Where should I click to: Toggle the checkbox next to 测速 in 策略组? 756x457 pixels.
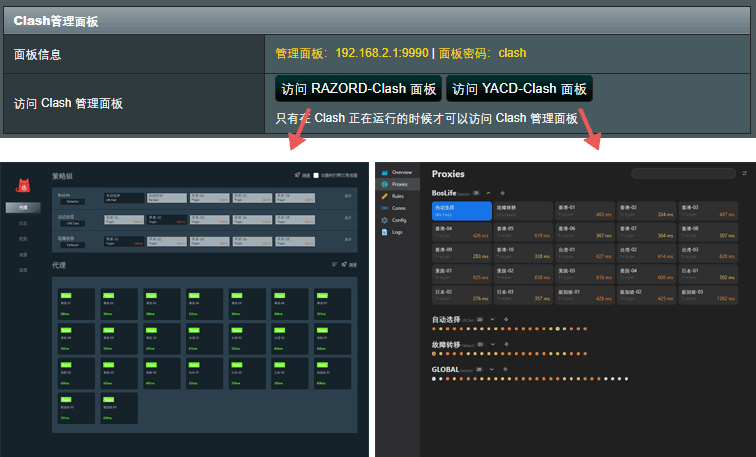click(x=316, y=175)
